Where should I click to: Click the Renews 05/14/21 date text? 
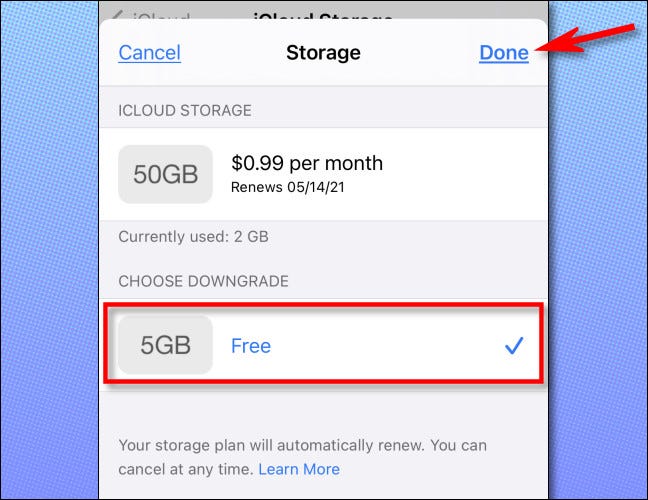click(288, 187)
